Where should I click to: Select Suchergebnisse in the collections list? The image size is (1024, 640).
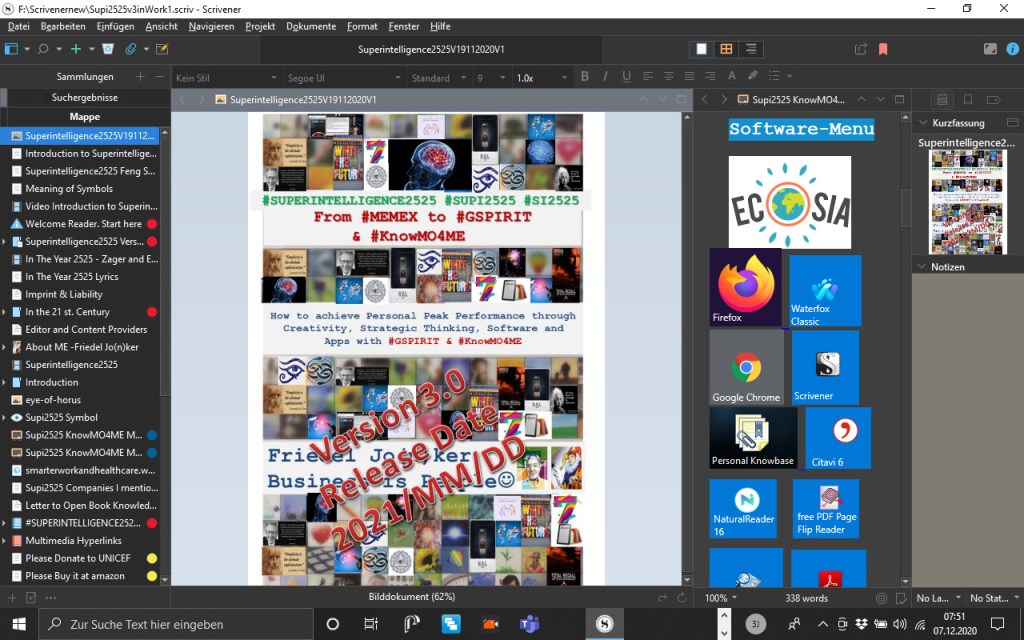tap(85, 98)
